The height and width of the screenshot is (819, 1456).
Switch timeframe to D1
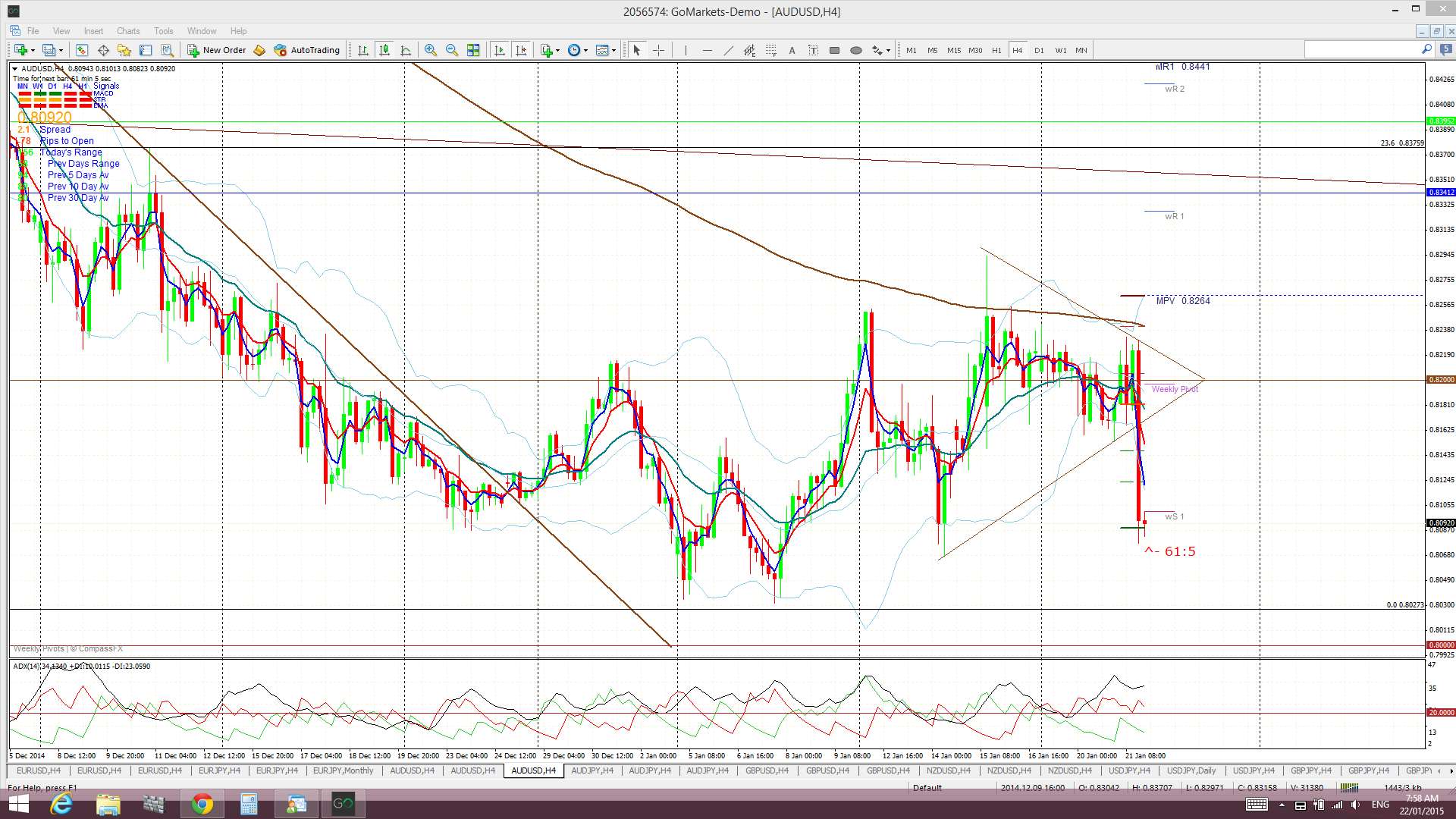click(x=1039, y=50)
